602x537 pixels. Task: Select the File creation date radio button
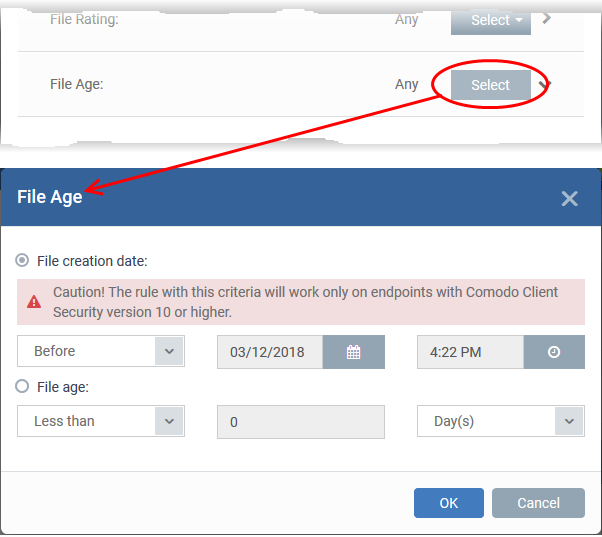point(22,261)
